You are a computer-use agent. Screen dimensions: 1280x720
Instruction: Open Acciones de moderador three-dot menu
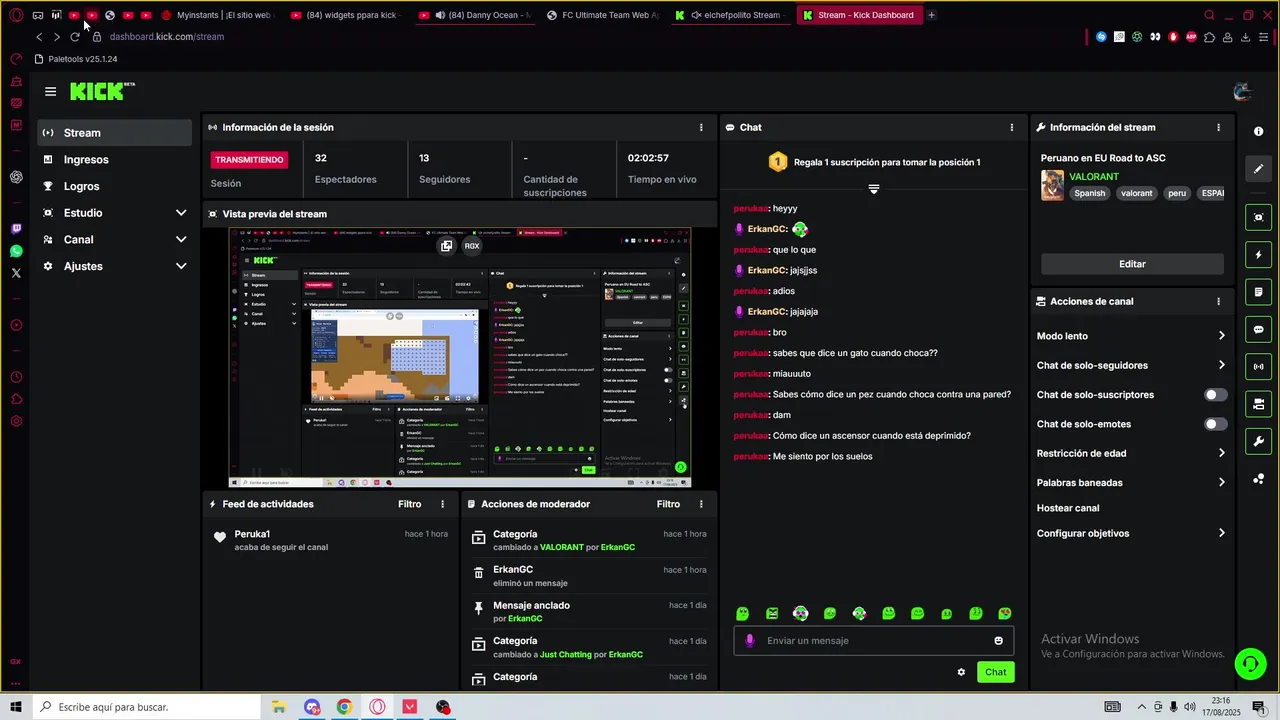[701, 504]
